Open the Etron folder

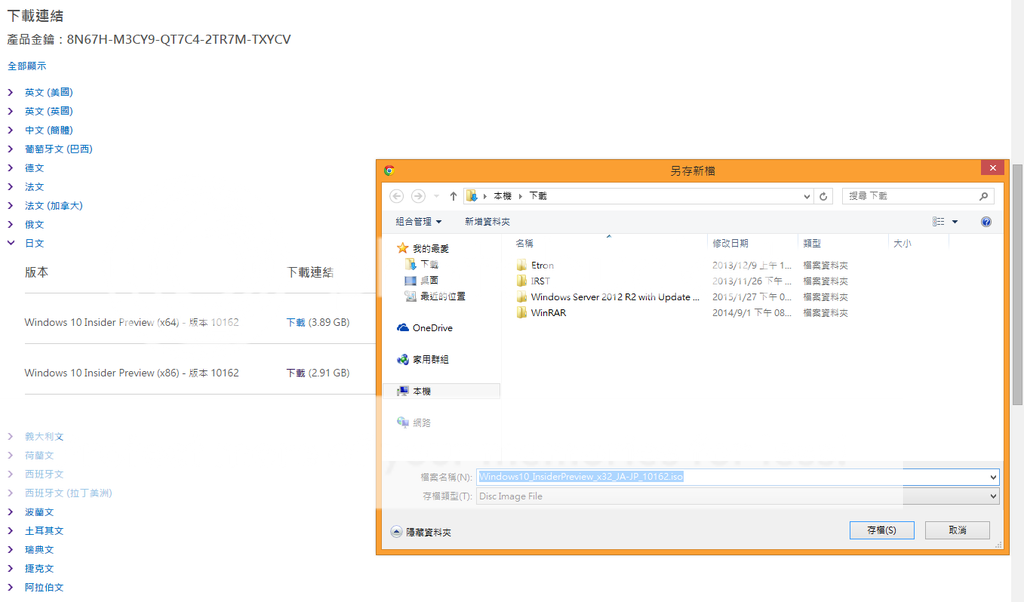pyautogui.click(x=542, y=265)
